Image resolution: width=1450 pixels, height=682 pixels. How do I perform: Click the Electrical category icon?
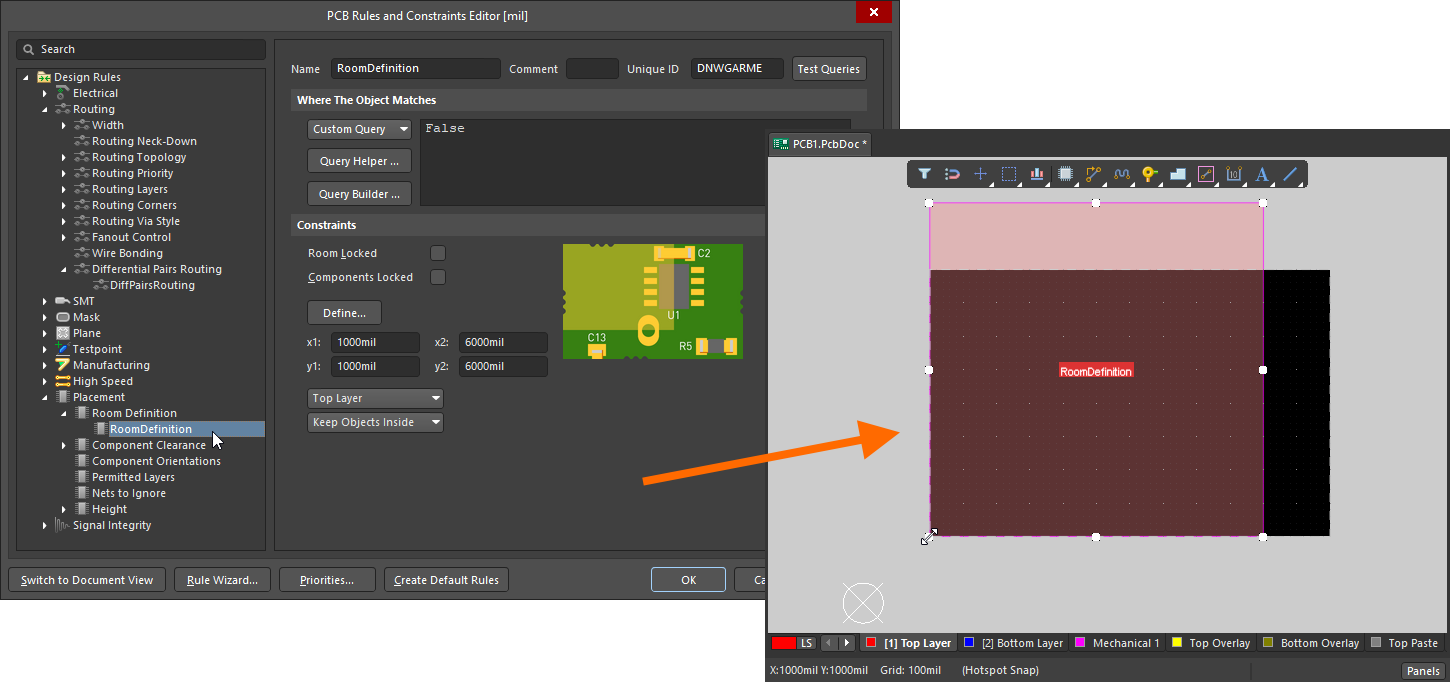[63, 93]
